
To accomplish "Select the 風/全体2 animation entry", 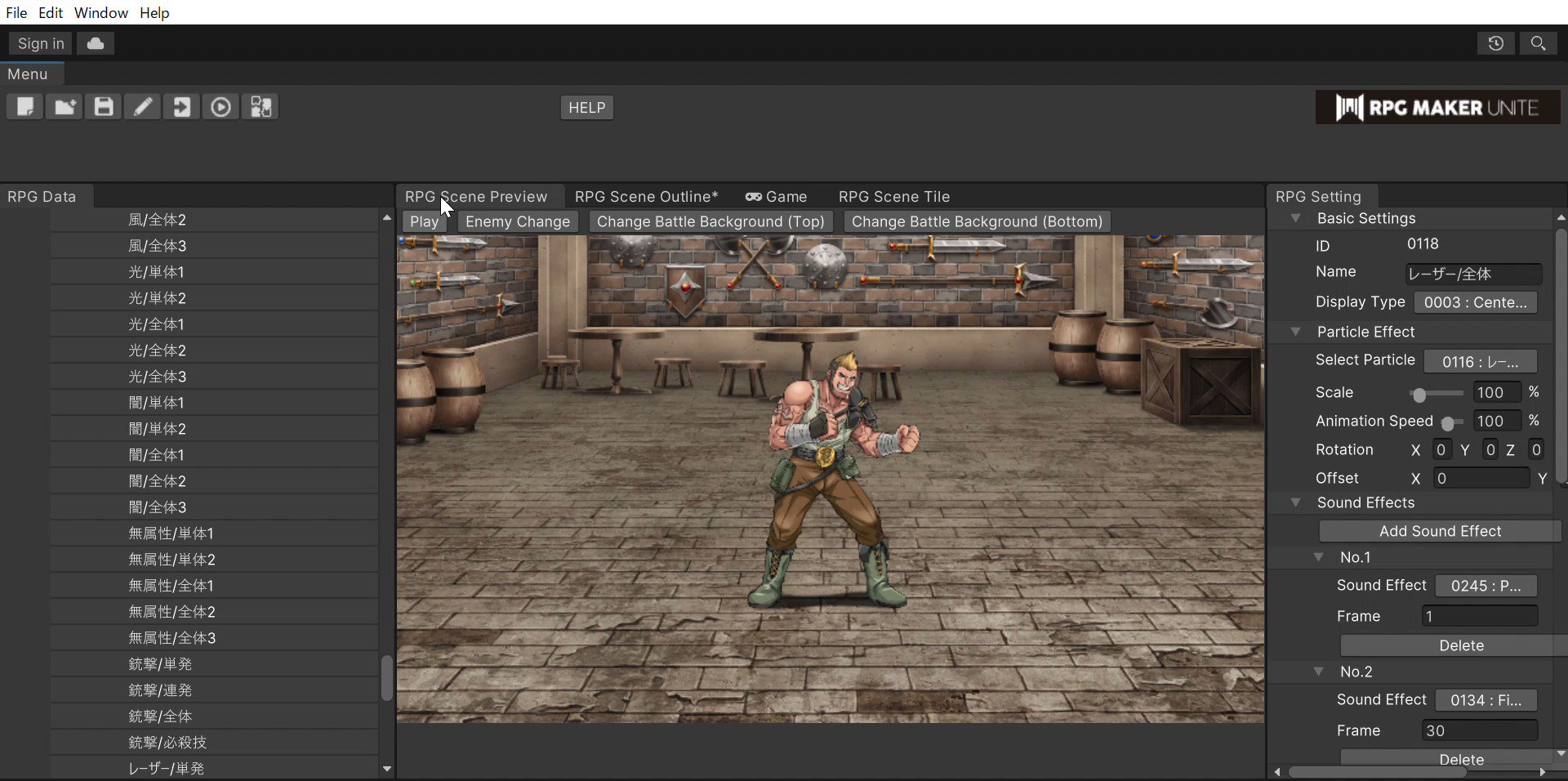I will (x=214, y=220).
